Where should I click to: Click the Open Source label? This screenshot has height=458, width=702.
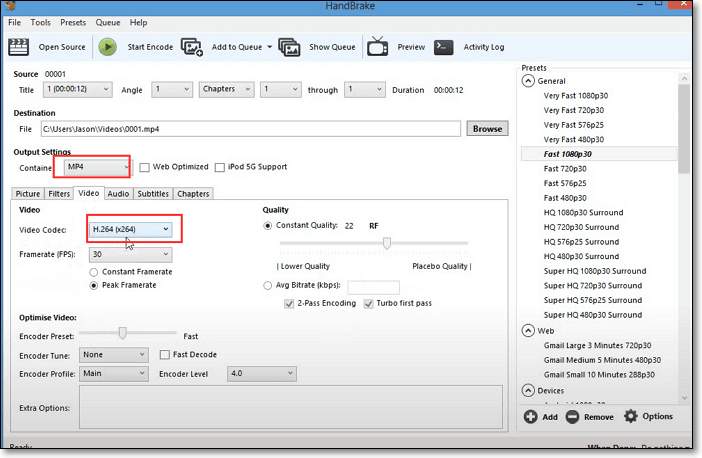pyautogui.click(x=62, y=47)
